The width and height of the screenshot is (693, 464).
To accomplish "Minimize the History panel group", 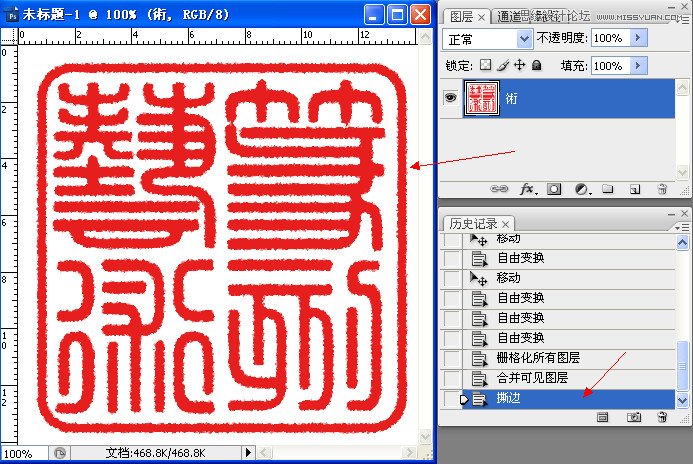I will coord(671,214).
